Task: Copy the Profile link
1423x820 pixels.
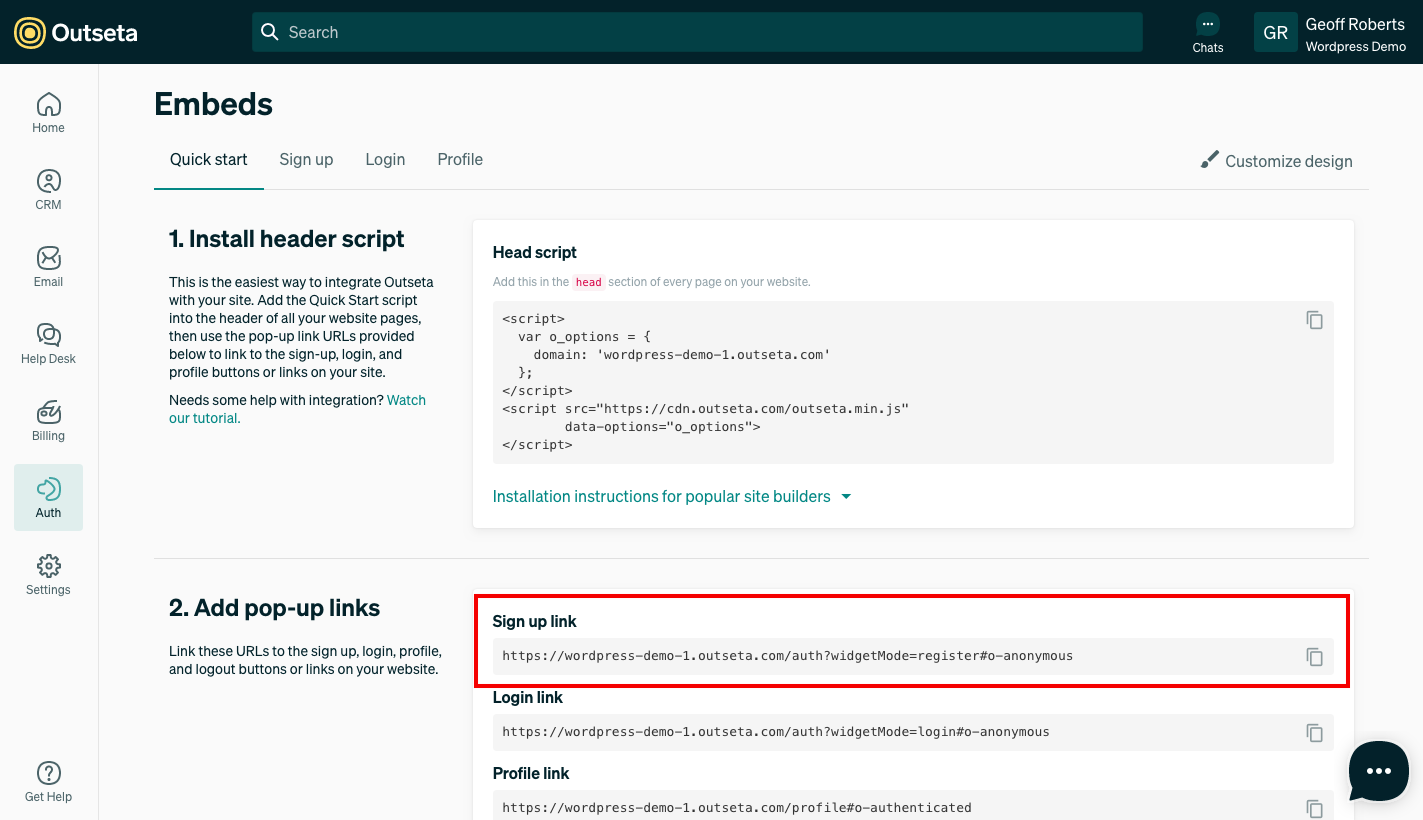Action: [1314, 808]
